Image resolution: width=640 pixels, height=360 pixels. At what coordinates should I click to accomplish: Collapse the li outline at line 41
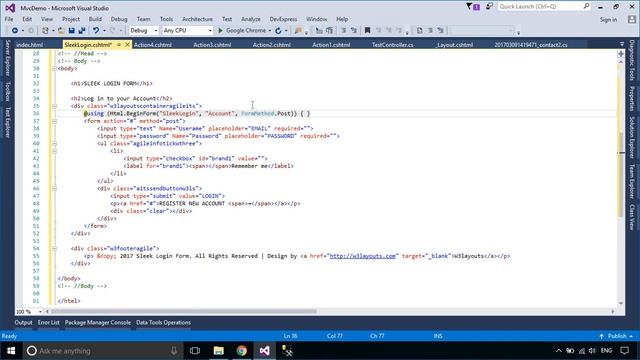[54, 151]
